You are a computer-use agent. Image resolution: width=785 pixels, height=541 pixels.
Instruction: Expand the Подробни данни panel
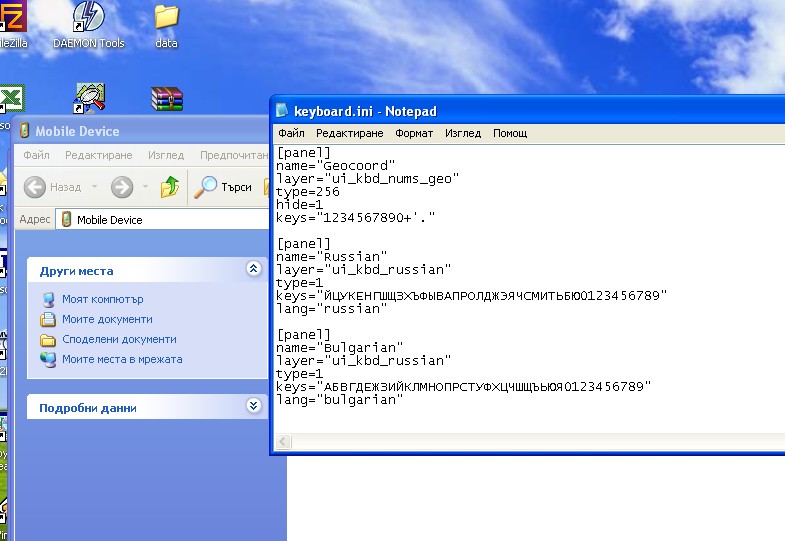point(253,406)
